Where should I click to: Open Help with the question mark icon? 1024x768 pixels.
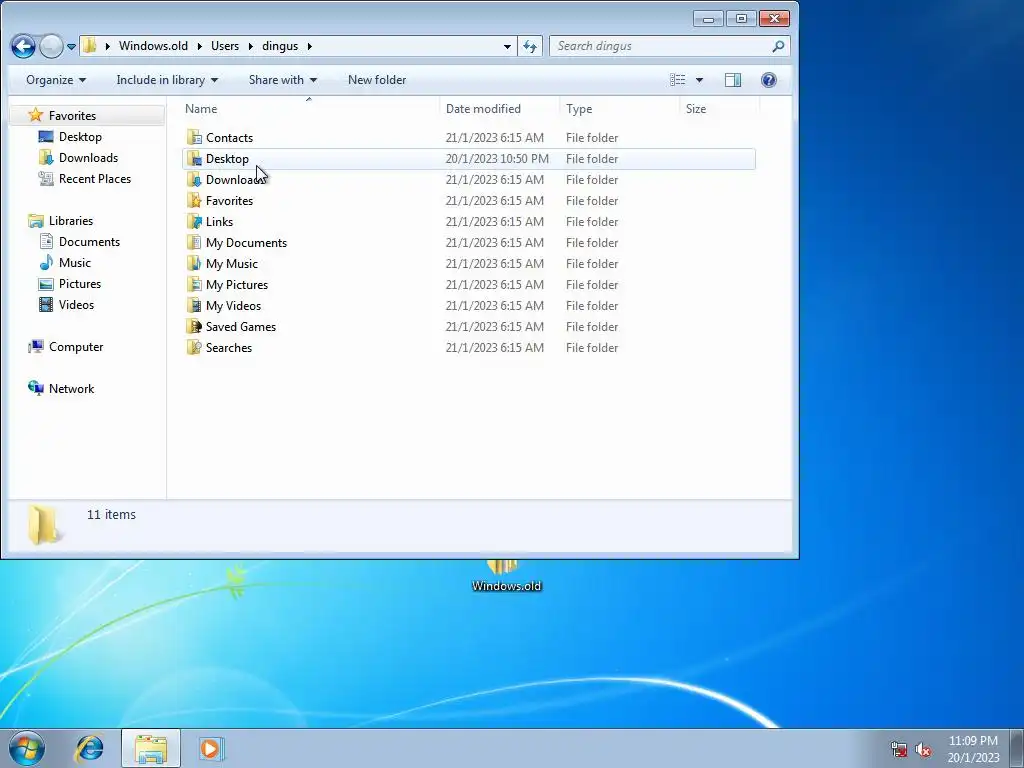pyautogui.click(x=769, y=80)
